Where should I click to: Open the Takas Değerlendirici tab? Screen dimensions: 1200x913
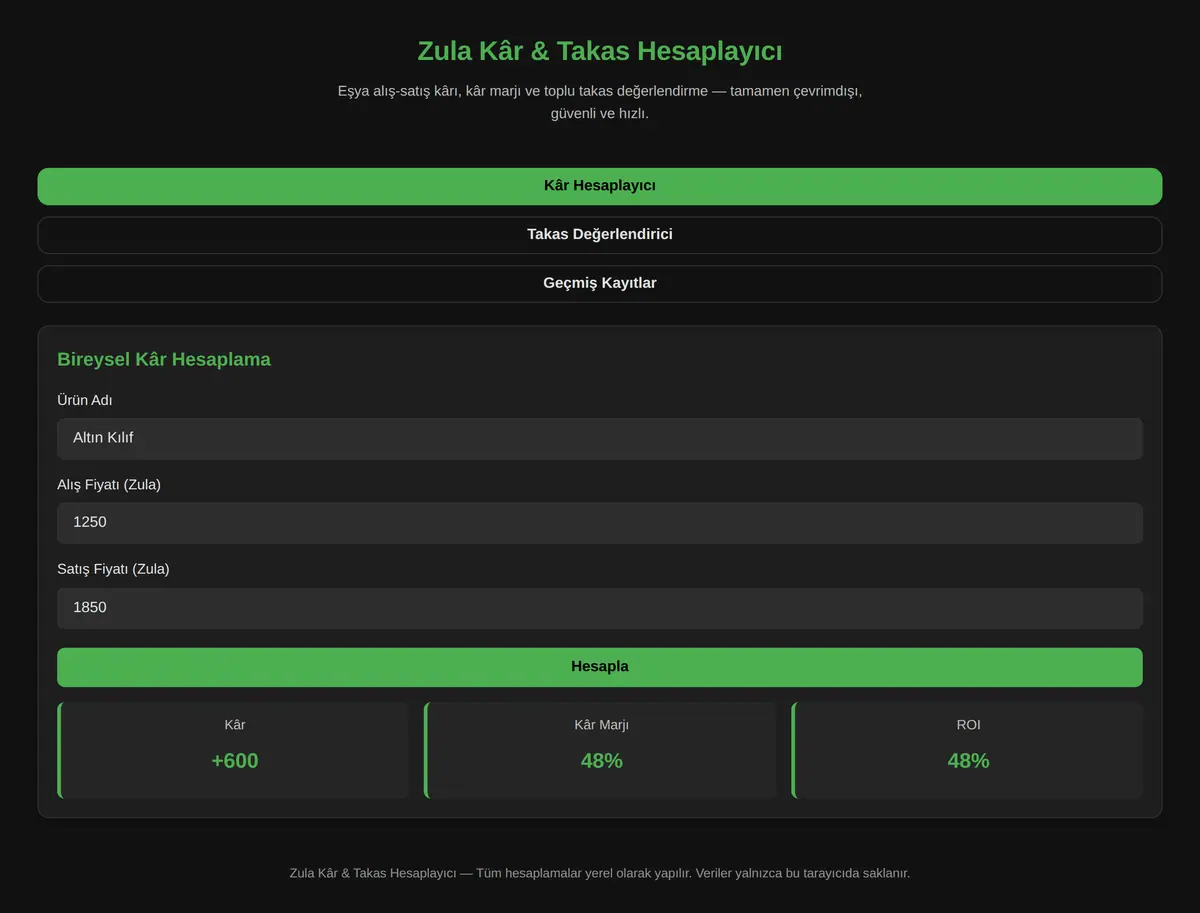click(x=600, y=235)
